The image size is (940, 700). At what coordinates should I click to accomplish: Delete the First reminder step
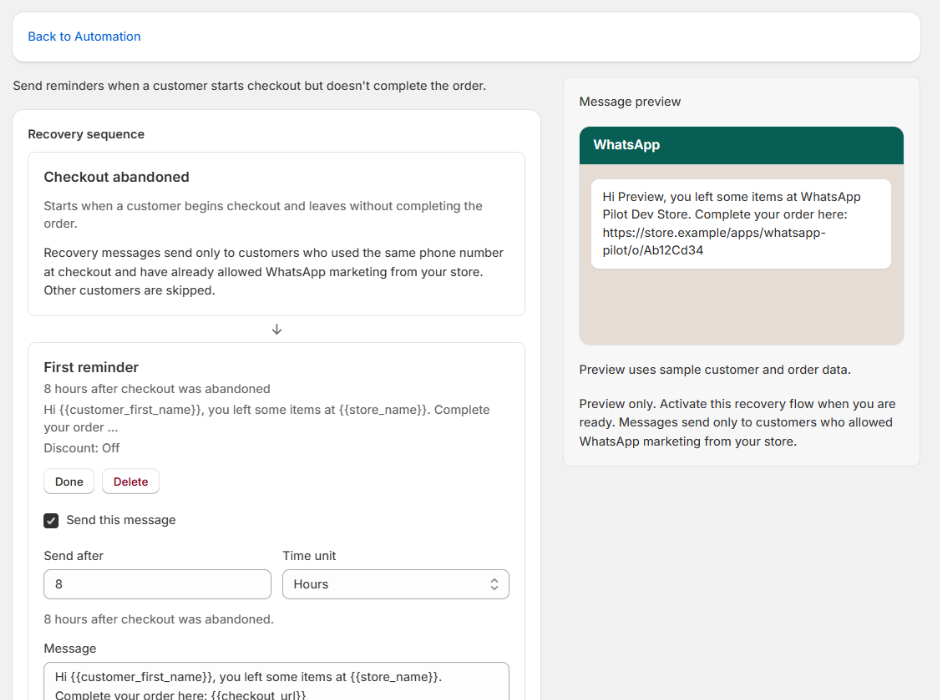pyautogui.click(x=131, y=481)
